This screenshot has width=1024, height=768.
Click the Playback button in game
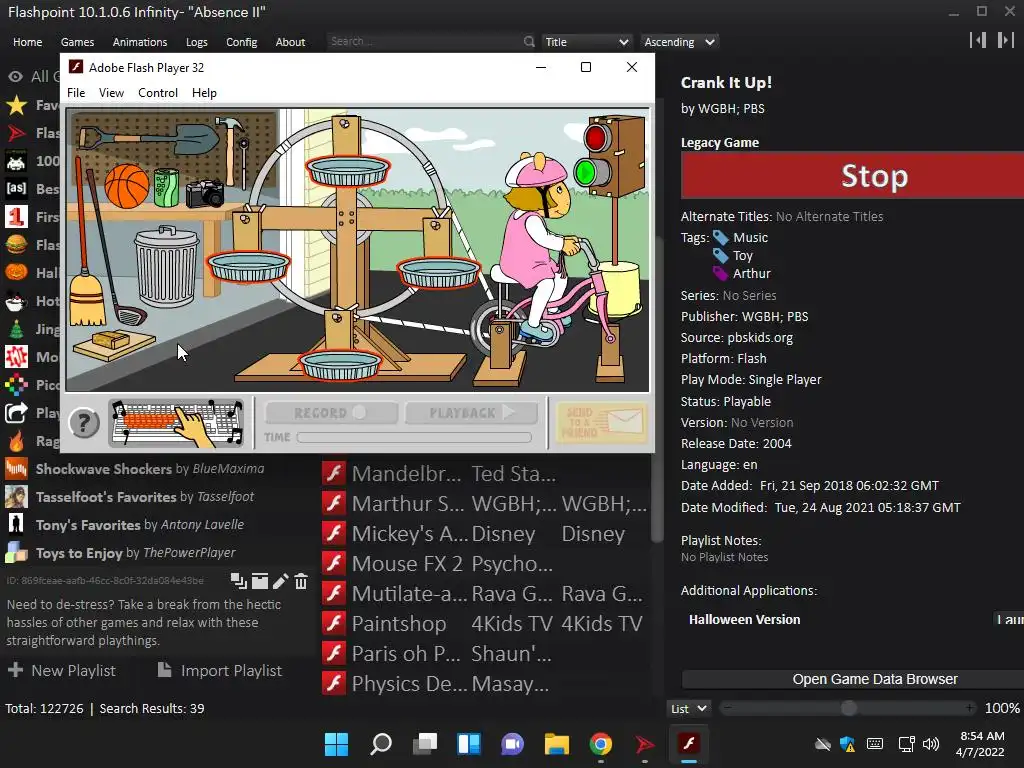click(x=471, y=413)
